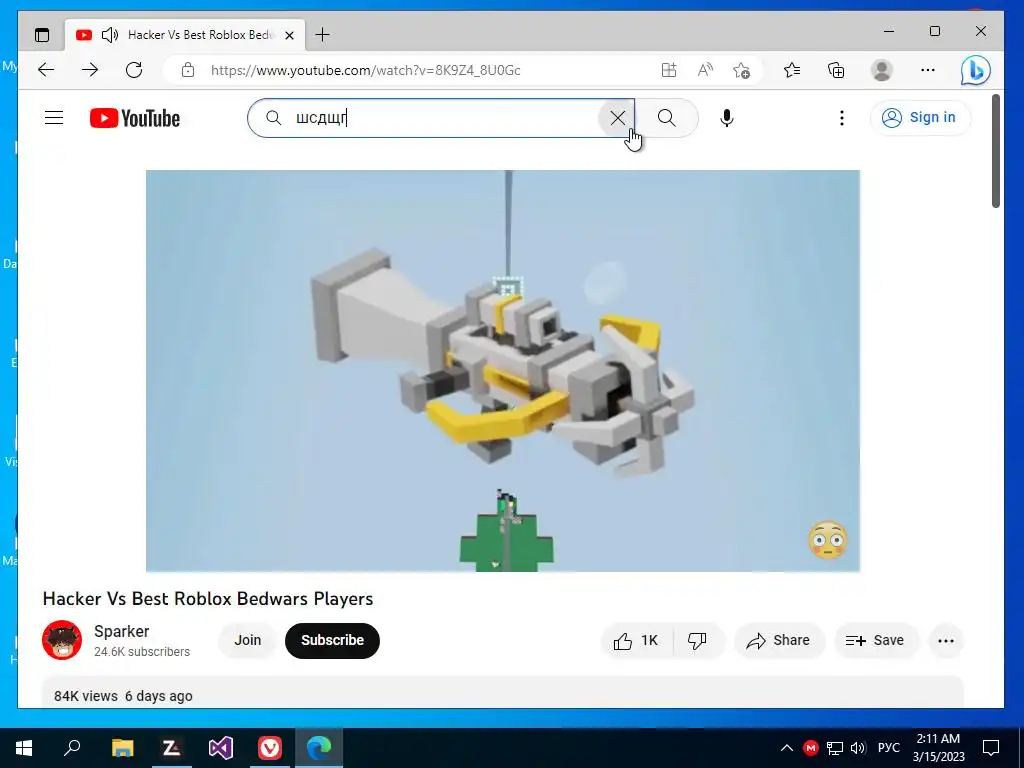
Task: Open YouTube settings three-dot menu
Action: 842,118
